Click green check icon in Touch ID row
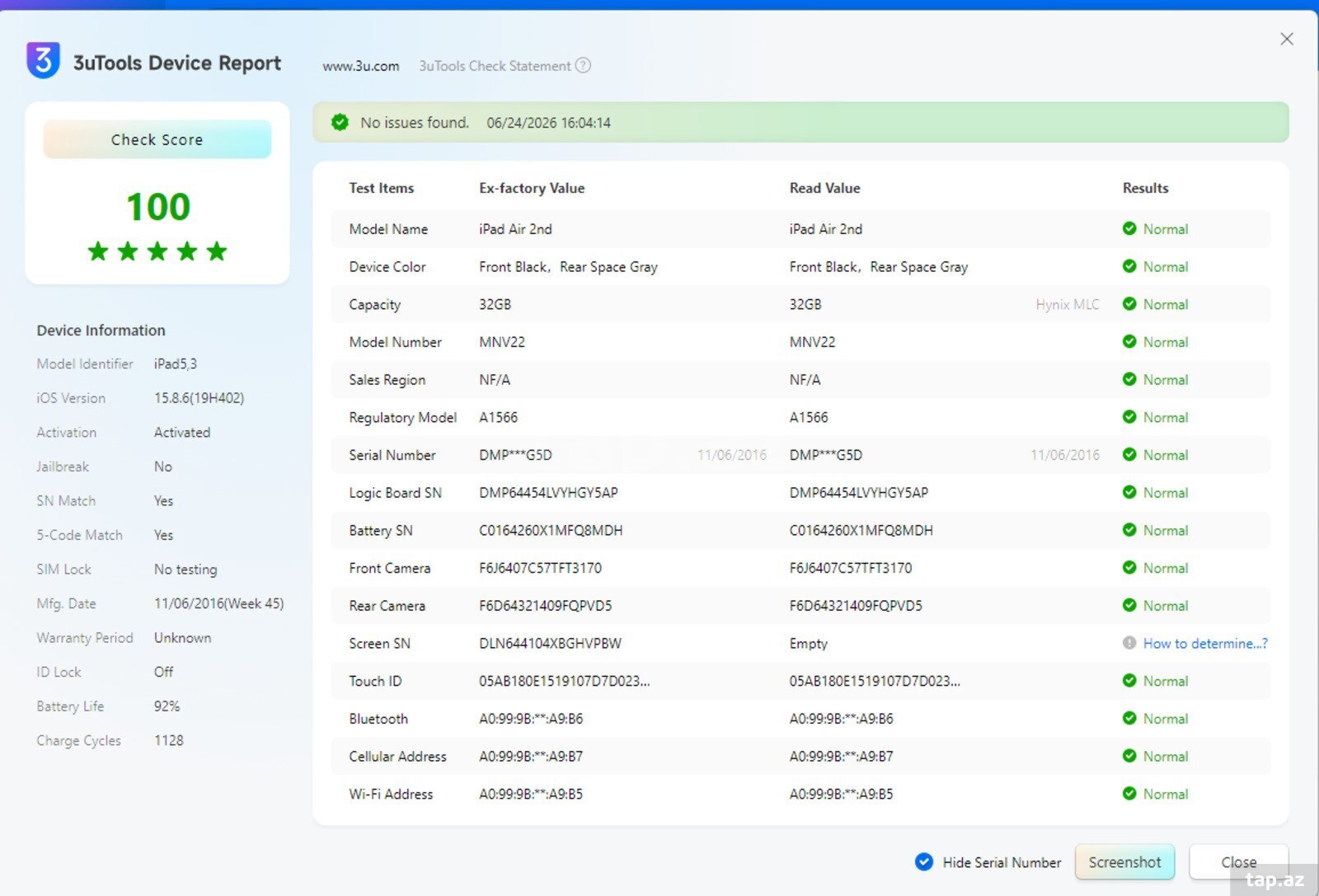The height and width of the screenshot is (896, 1319). (1129, 680)
